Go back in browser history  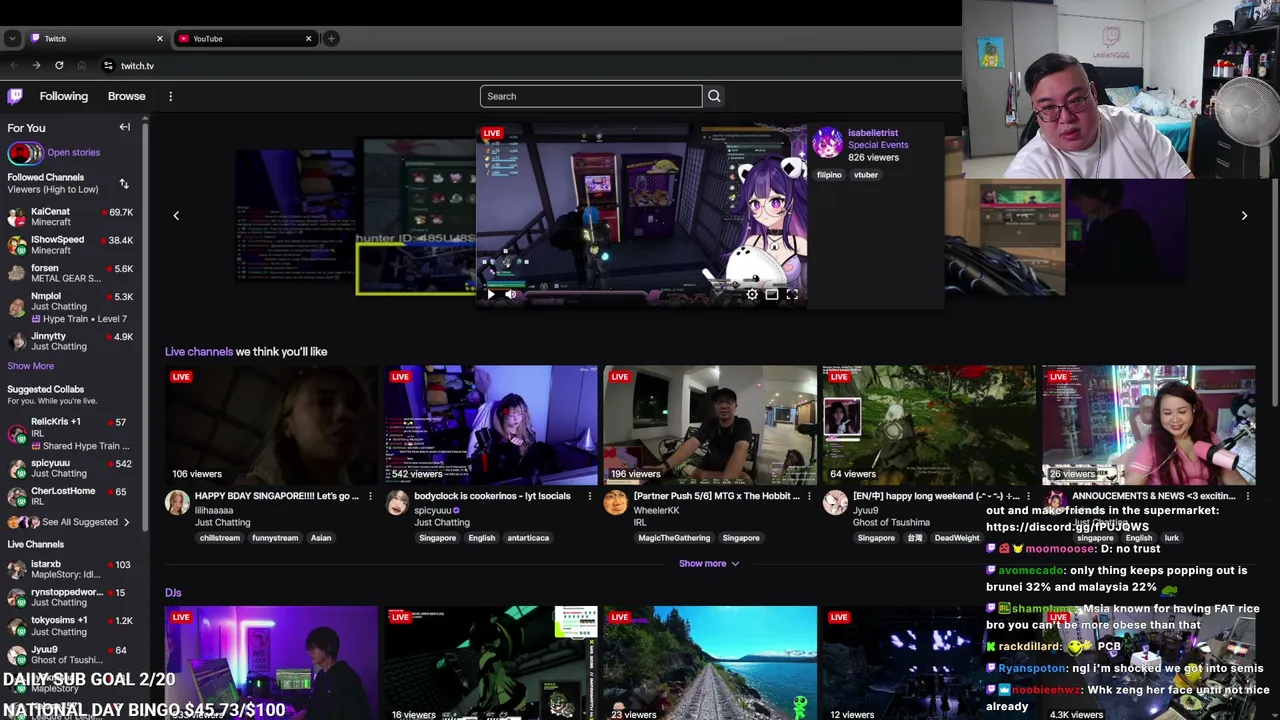click(12, 66)
